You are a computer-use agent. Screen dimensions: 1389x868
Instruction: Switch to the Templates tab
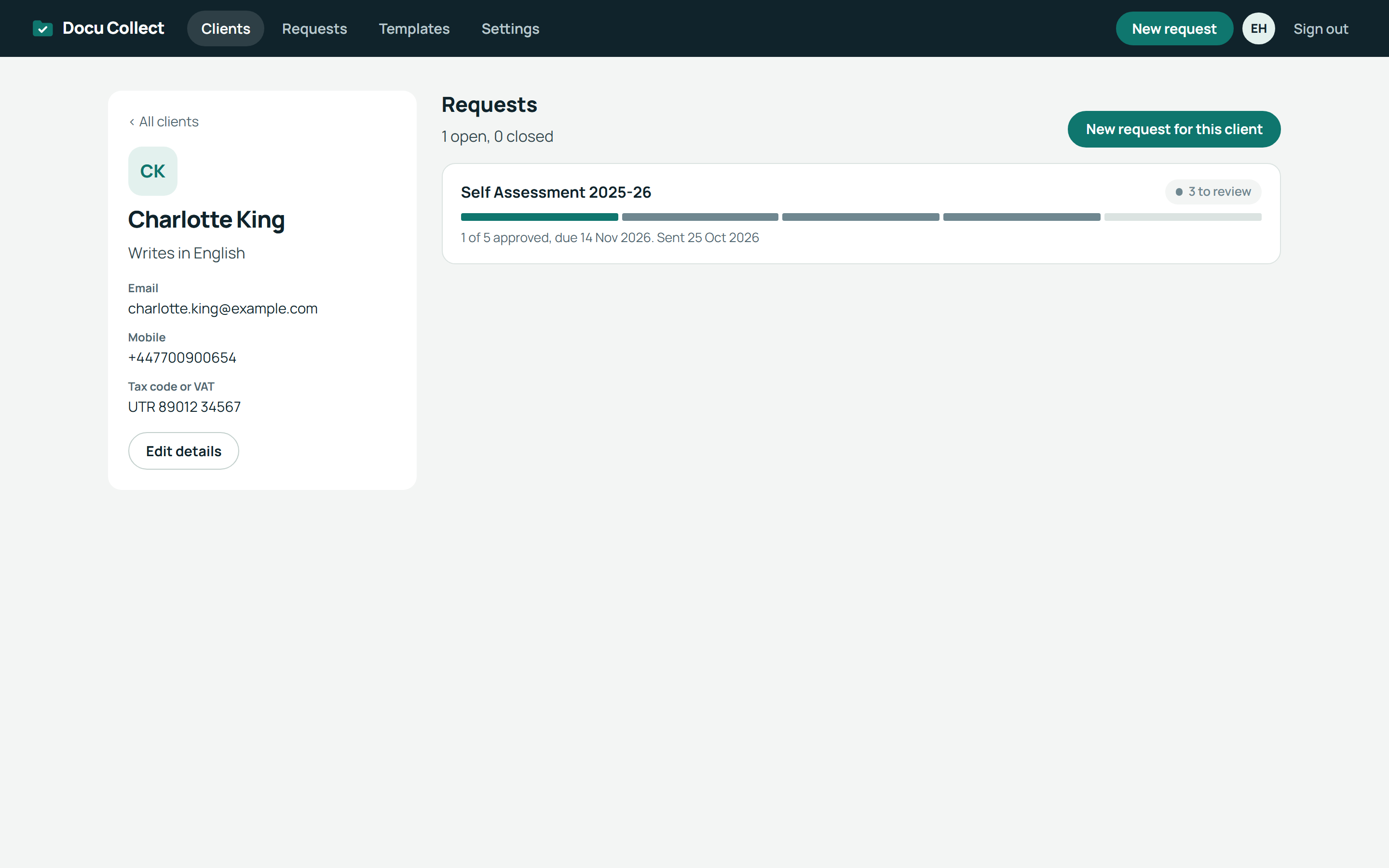(x=414, y=29)
